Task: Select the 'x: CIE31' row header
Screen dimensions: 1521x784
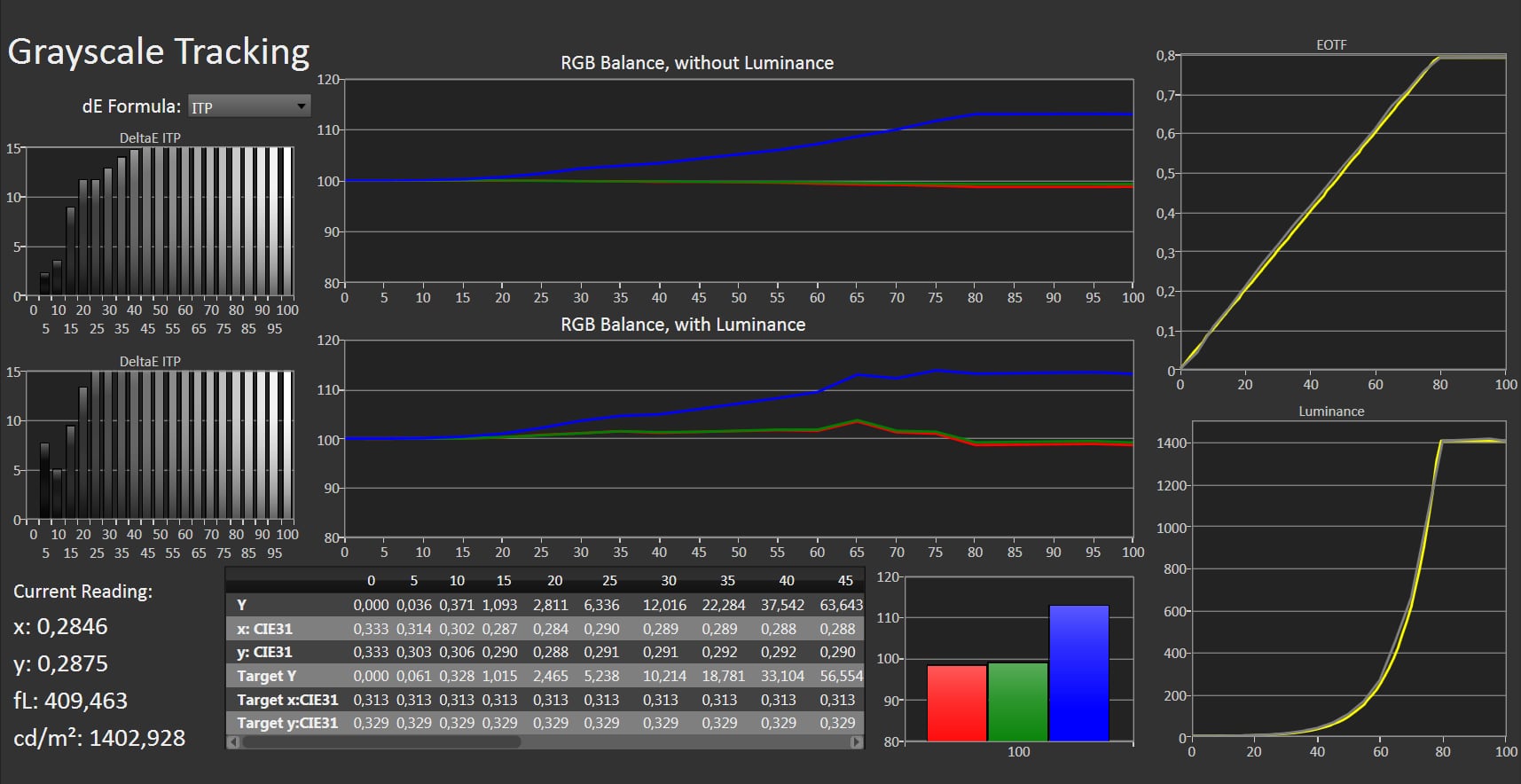Action: [264, 629]
